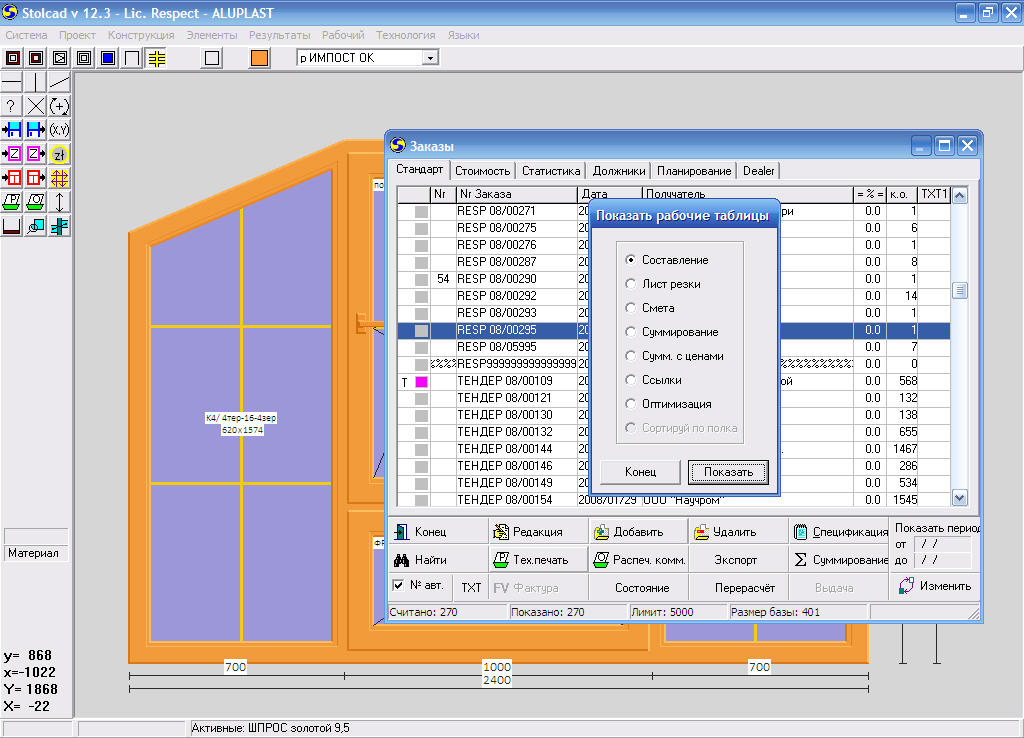
Task: Click the floppy load-in icon
Action: click(12, 130)
